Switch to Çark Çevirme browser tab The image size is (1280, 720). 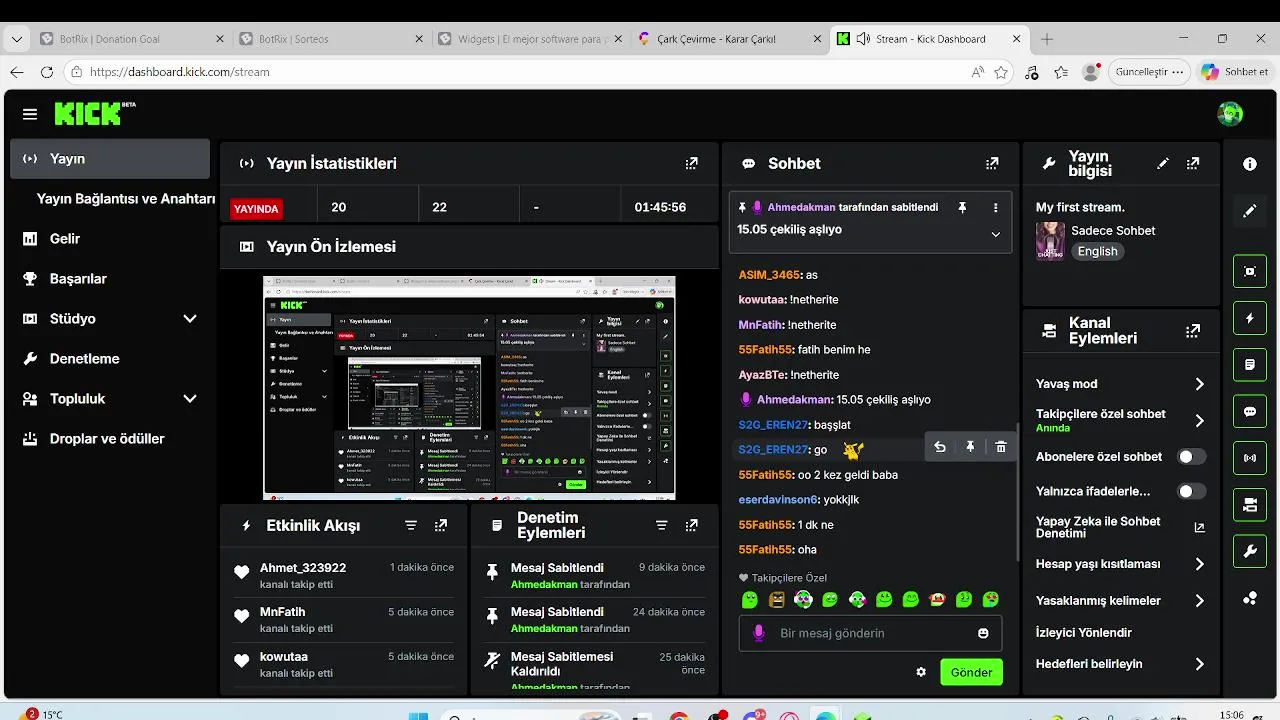tap(729, 39)
